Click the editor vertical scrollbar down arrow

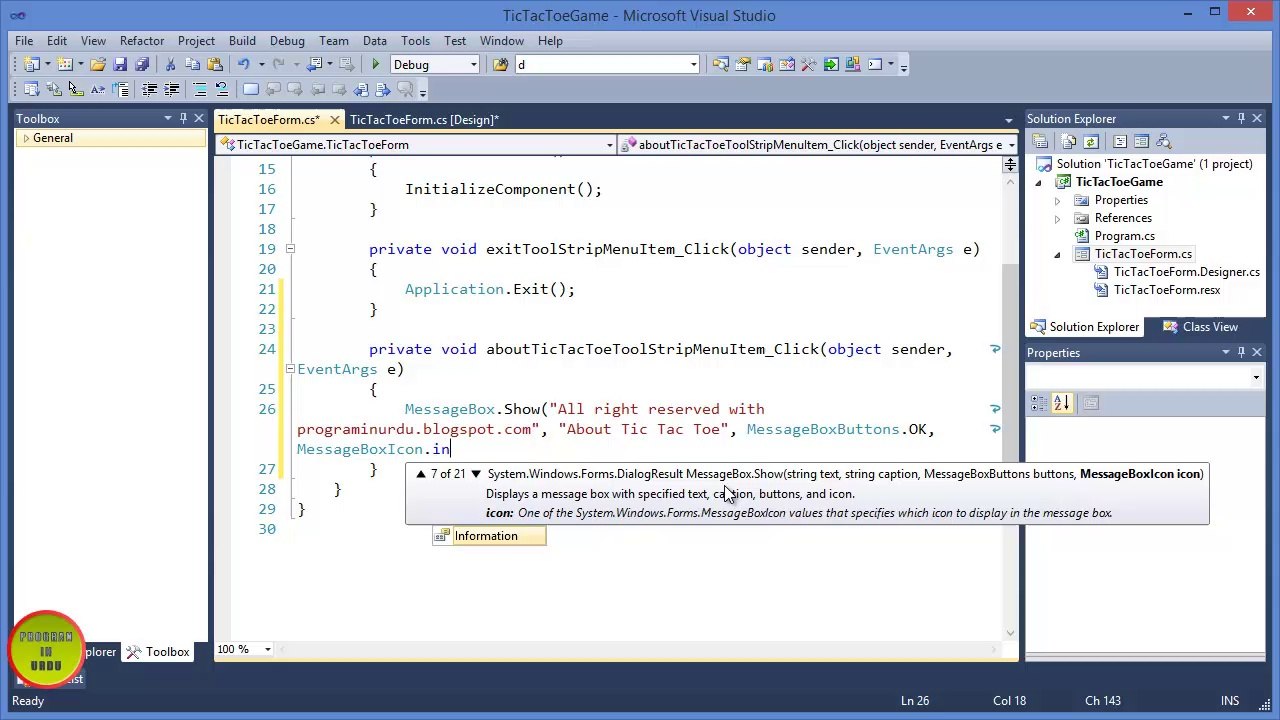1010,631
